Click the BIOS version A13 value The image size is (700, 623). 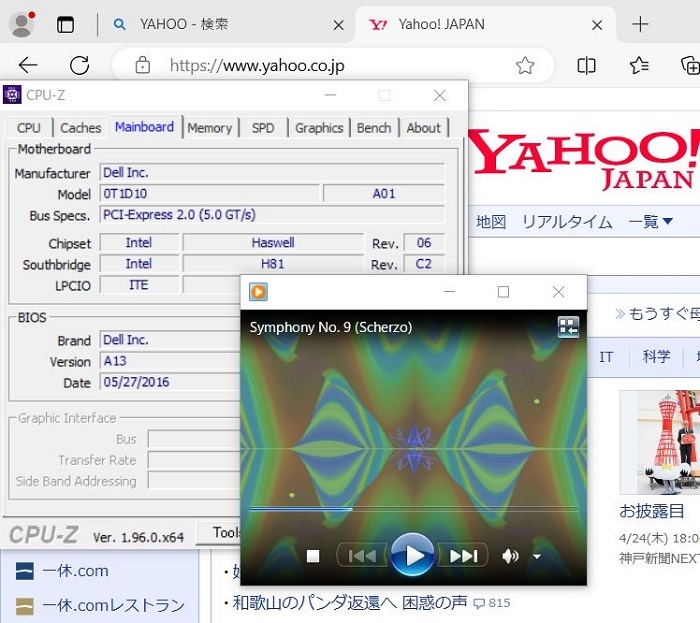[x=170, y=361]
